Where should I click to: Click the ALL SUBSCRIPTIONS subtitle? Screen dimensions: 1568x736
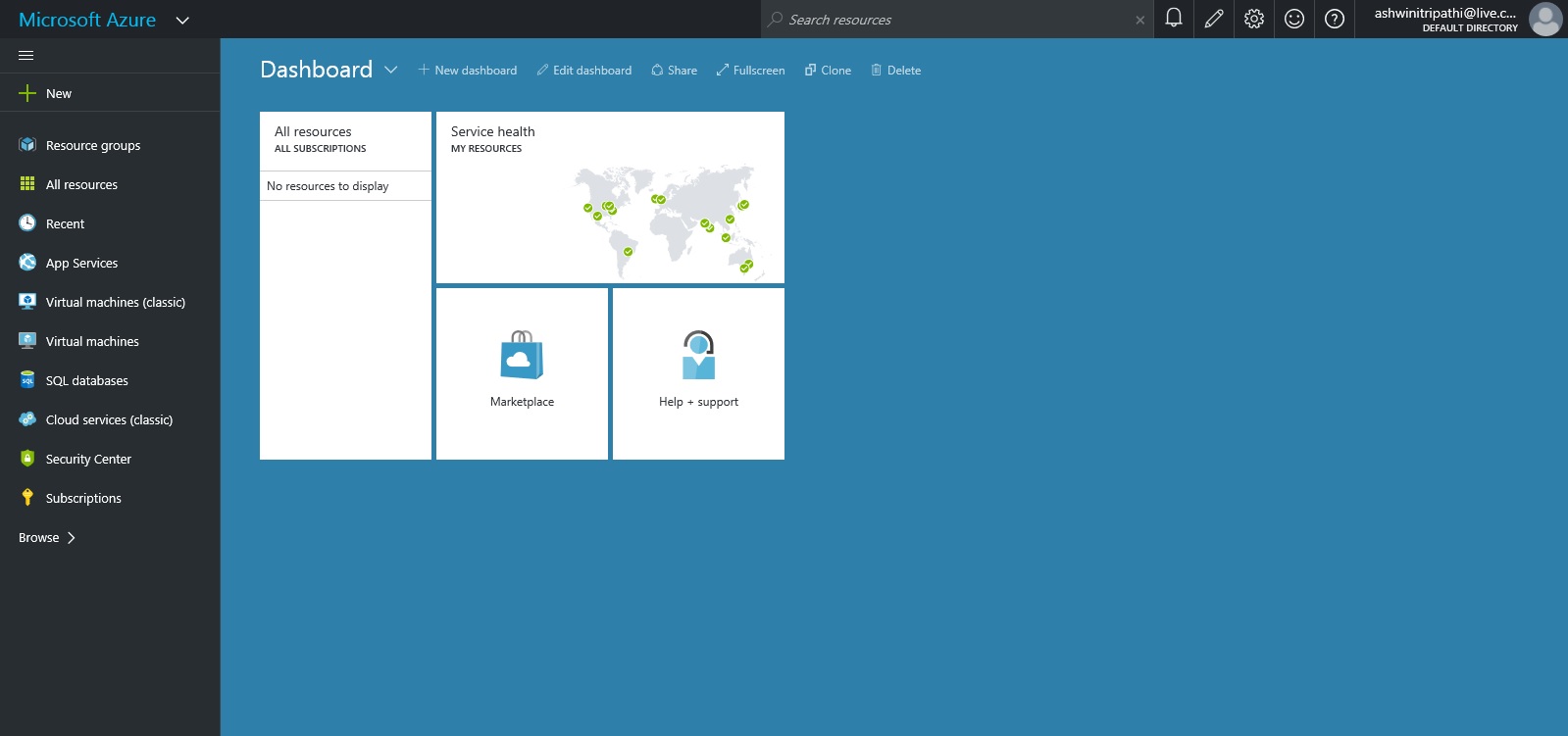(320, 149)
